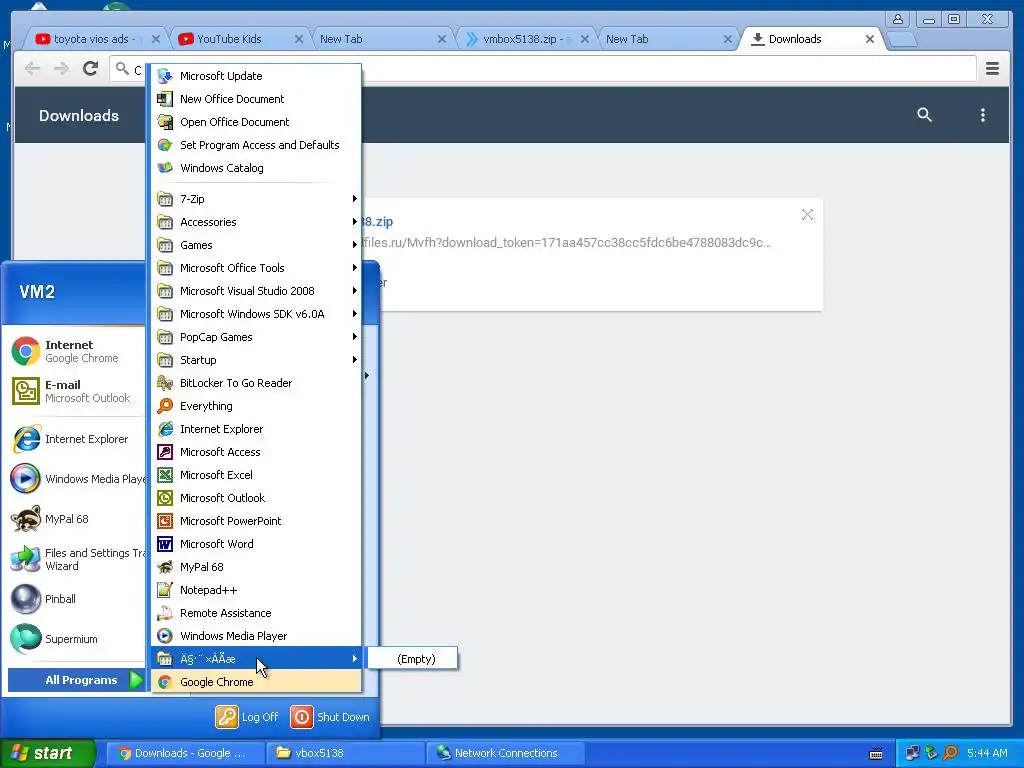Click orange magnifier tray icon
This screenshot has height=768, width=1024.
(x=950, y=753)
